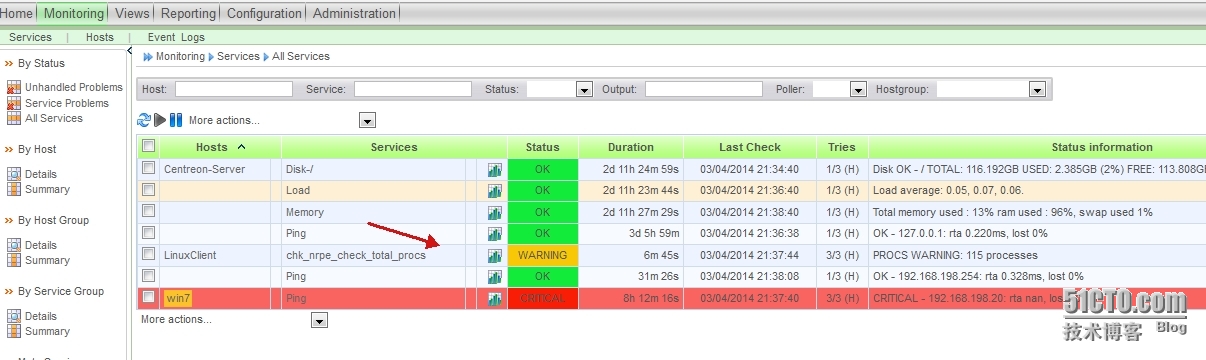Open the win7 host link

pos(178,298)
